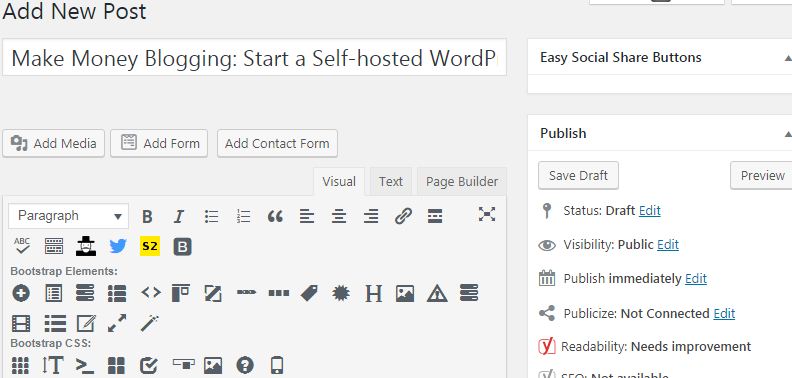The width and height of the screenshot is (792, 378).
Task: Open the Page Builder tab
Action: [x=462, y=181]
